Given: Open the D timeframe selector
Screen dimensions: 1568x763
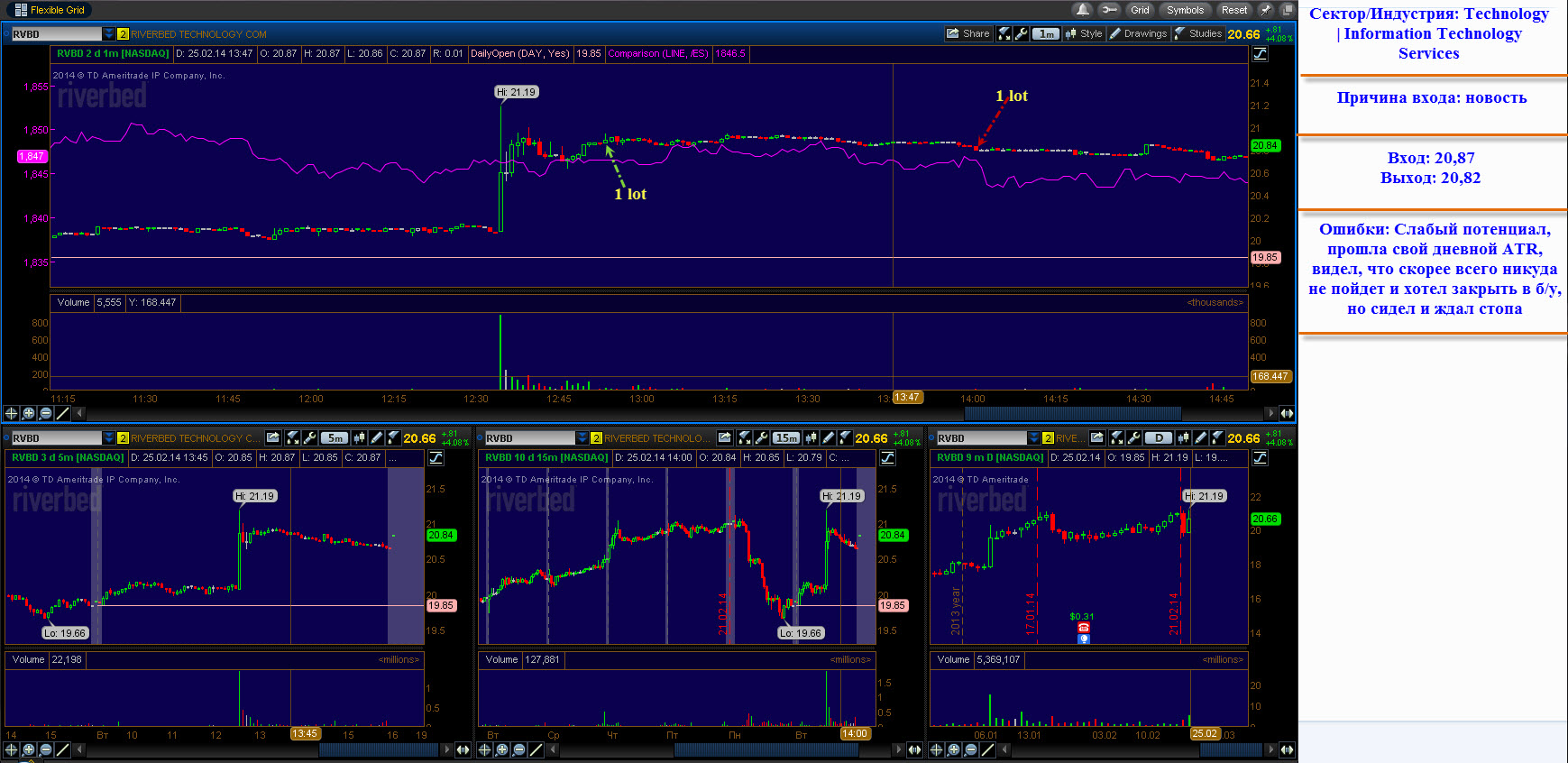Looking at the screenshot, I should (1159, 437).
